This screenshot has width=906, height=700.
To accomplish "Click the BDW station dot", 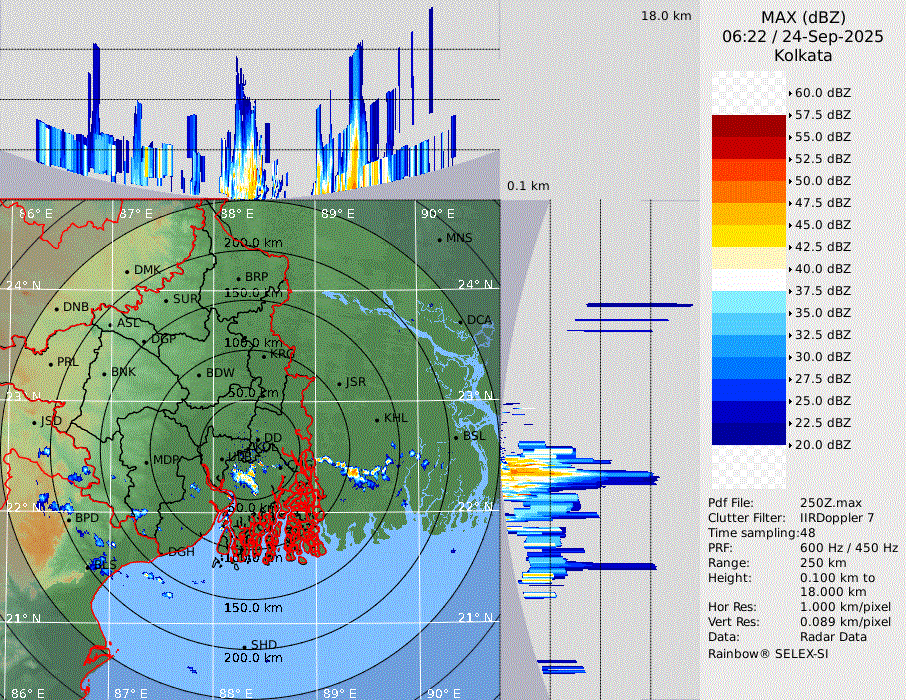I will 199,375.
